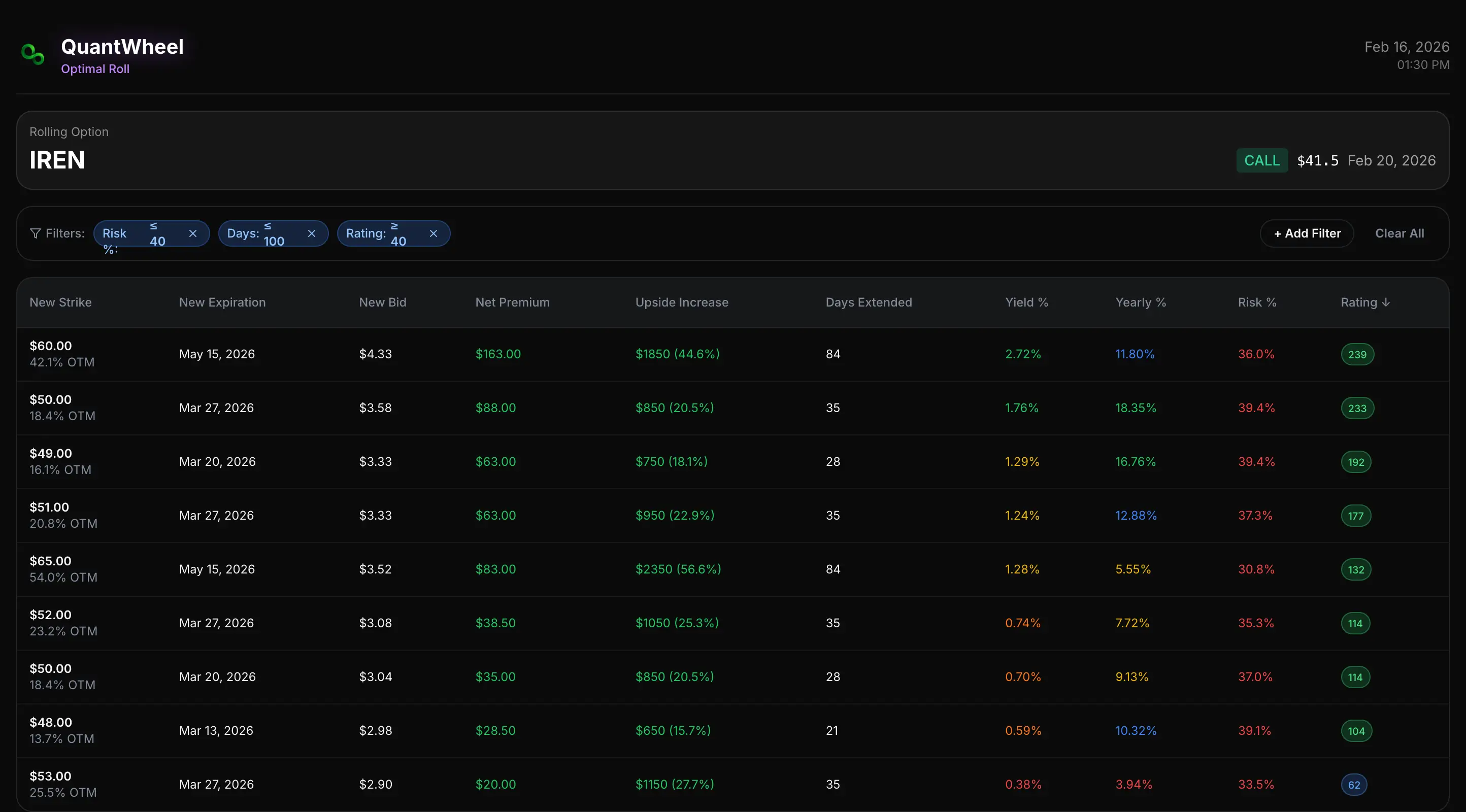Open the QuantWheel title link
Viewport: 1466px width, 812px height.
point(122,47)
